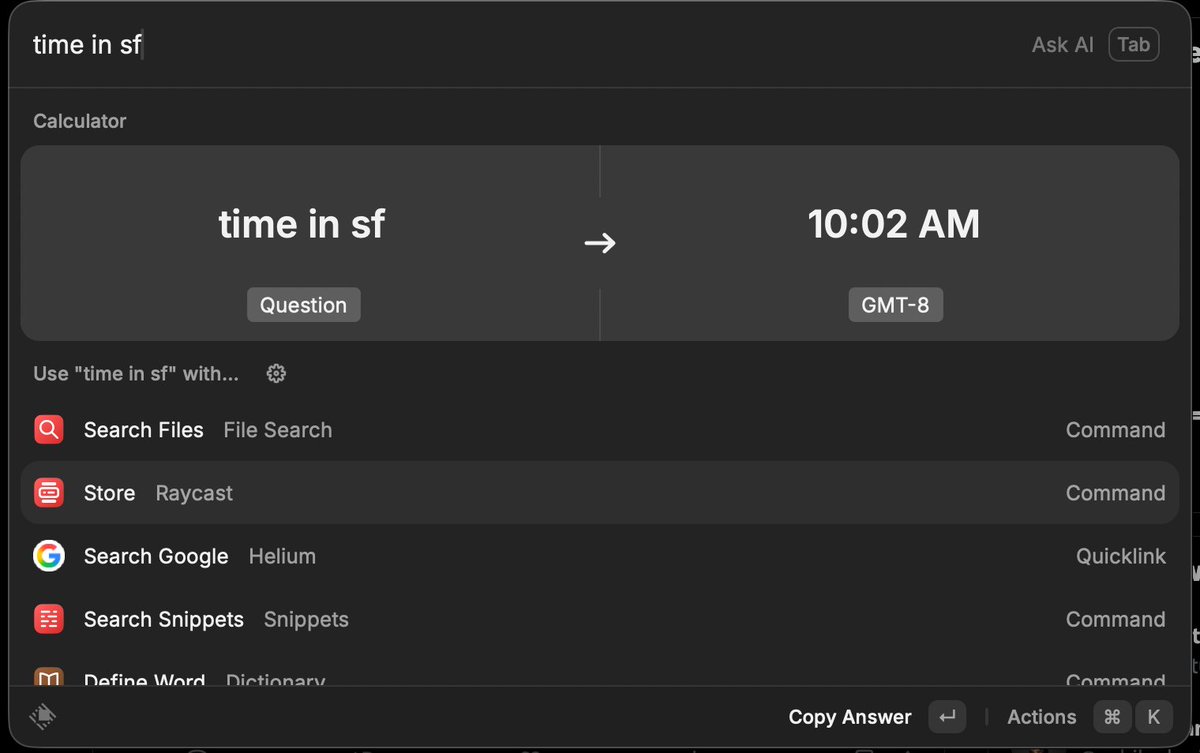This screenshot has width=1200, height=753.
Task: Click the ⌘ shortcut badge next to Actions
Action: (1112, 717)
